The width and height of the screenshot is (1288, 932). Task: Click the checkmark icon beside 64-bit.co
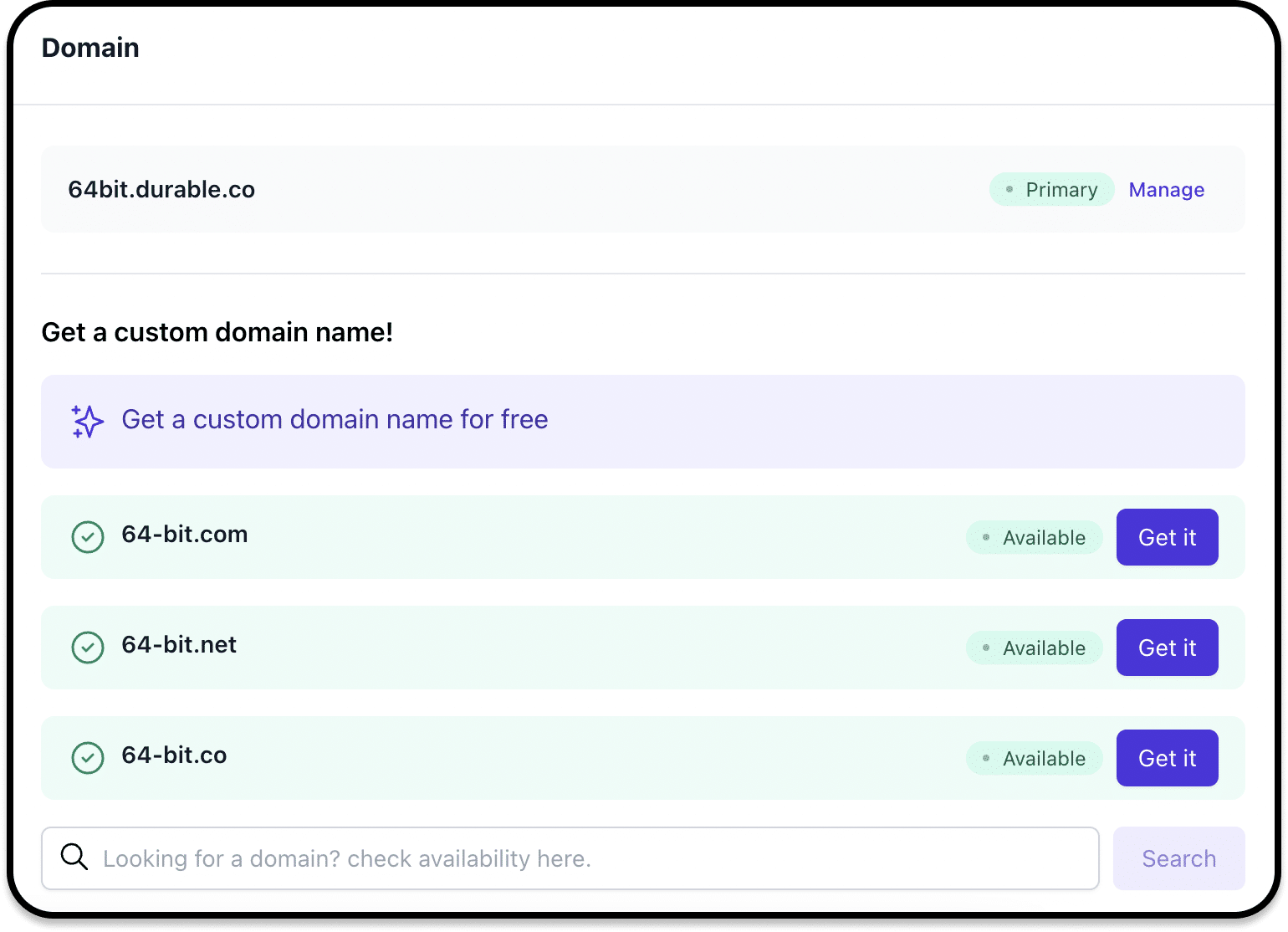[x=88, y=758]
